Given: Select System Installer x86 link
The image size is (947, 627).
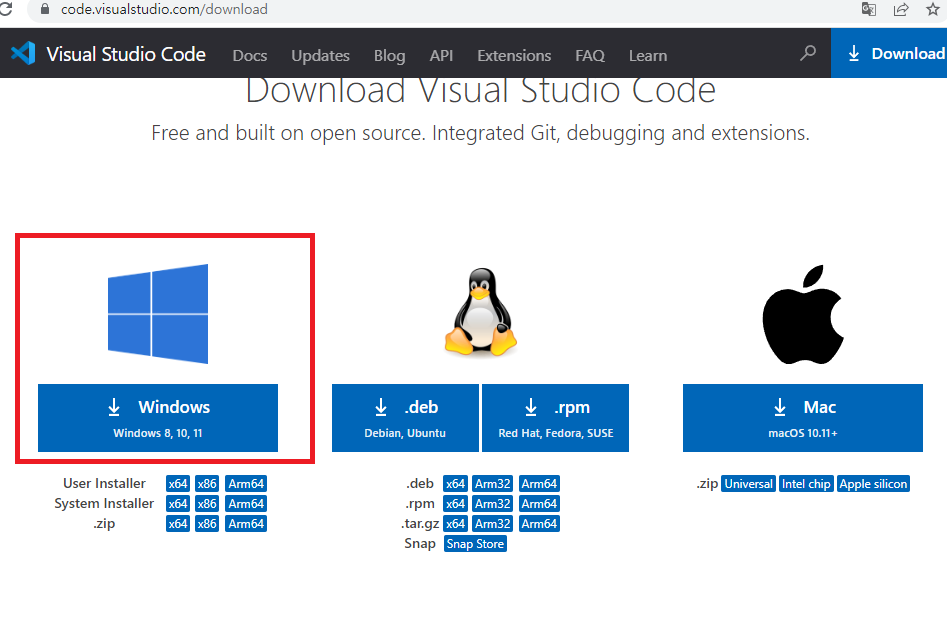Looking at the screenshot, I should pyautogui.click(x=207, y=504).
